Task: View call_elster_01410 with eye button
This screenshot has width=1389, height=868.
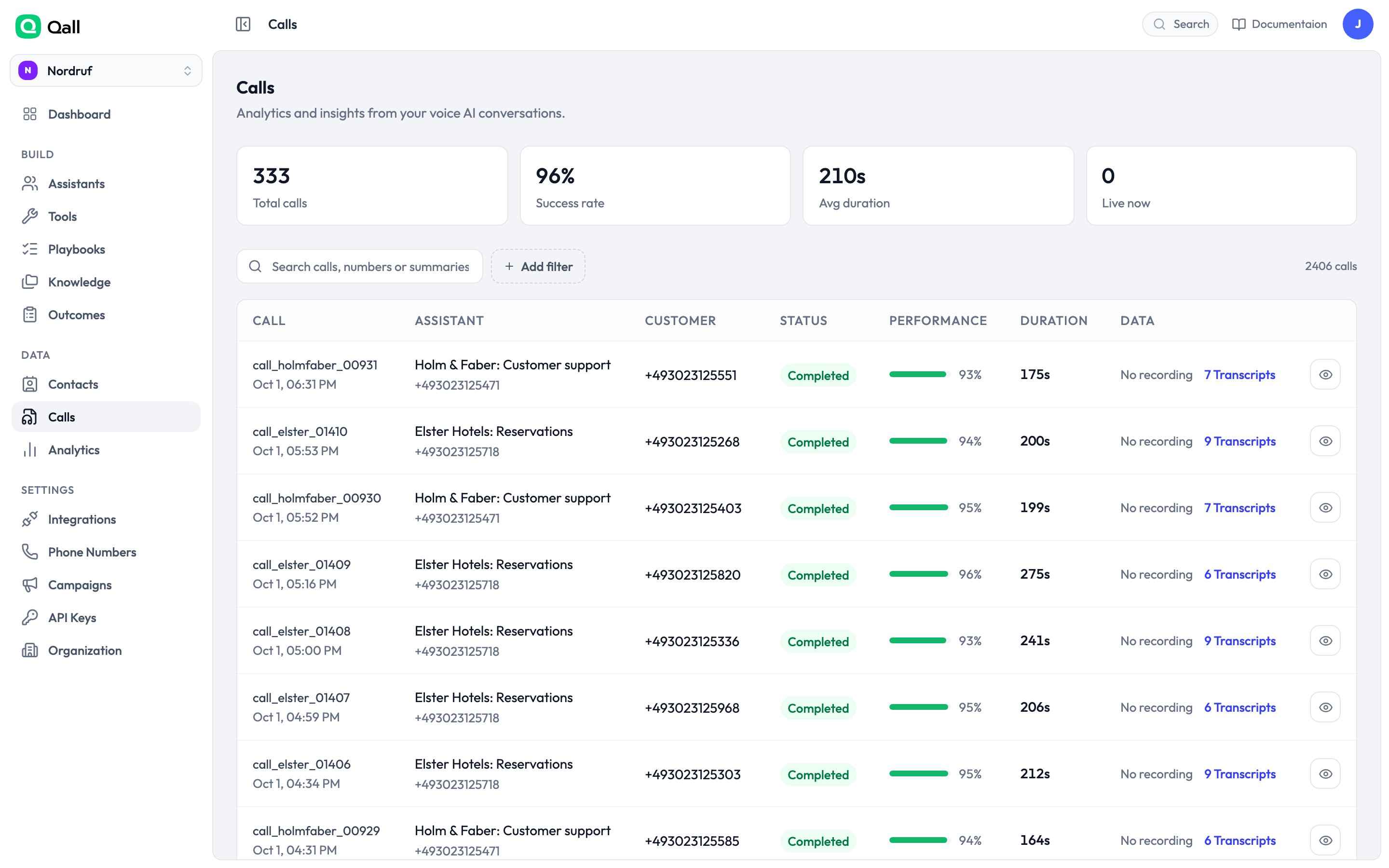Action: (x=1325, y=441)
